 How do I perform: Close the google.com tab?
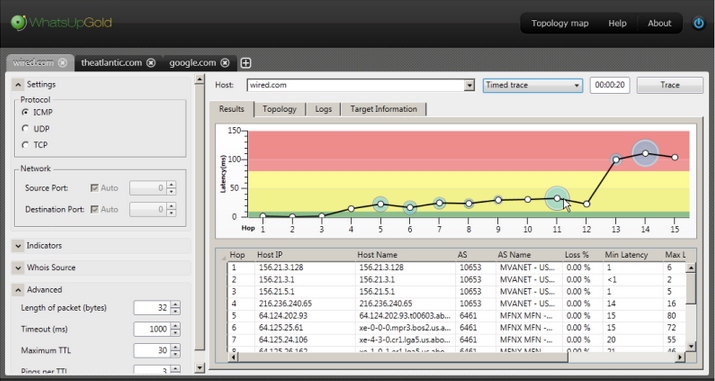pos(224,63)
